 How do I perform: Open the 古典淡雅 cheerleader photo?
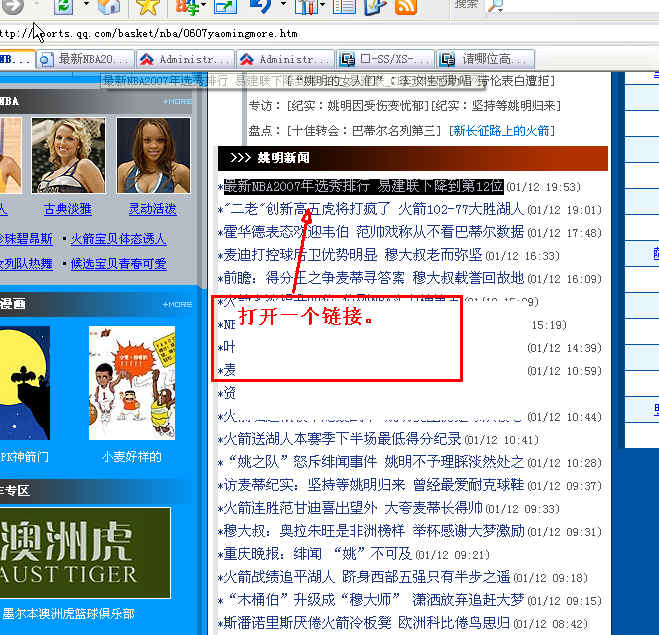click(69, 155)
